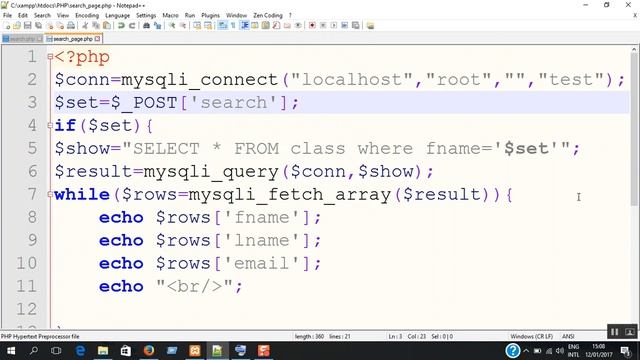Open the Plugins menu
Viewport: 640px width, 360px height.
210,15
